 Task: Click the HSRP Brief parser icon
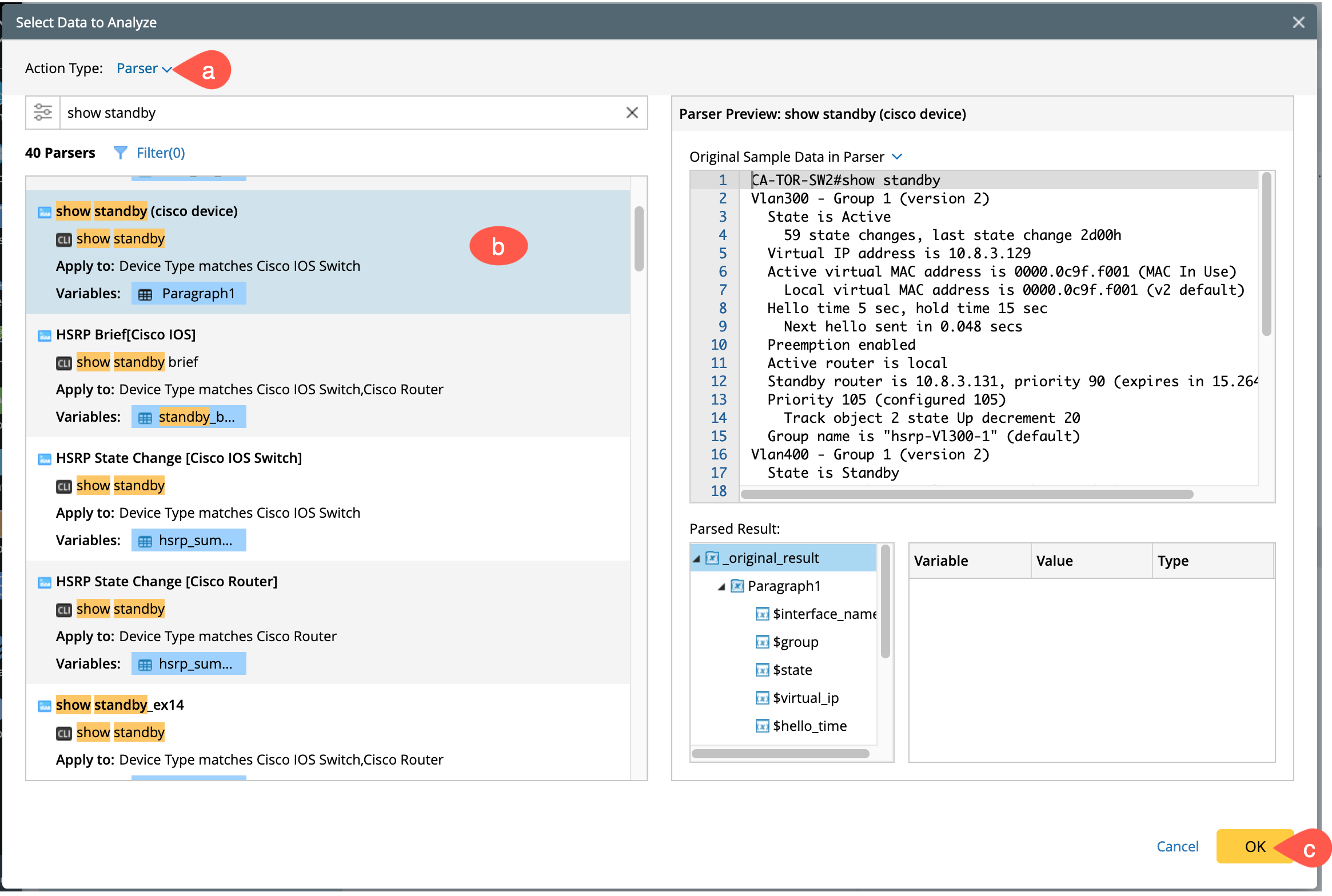point(44,335)
